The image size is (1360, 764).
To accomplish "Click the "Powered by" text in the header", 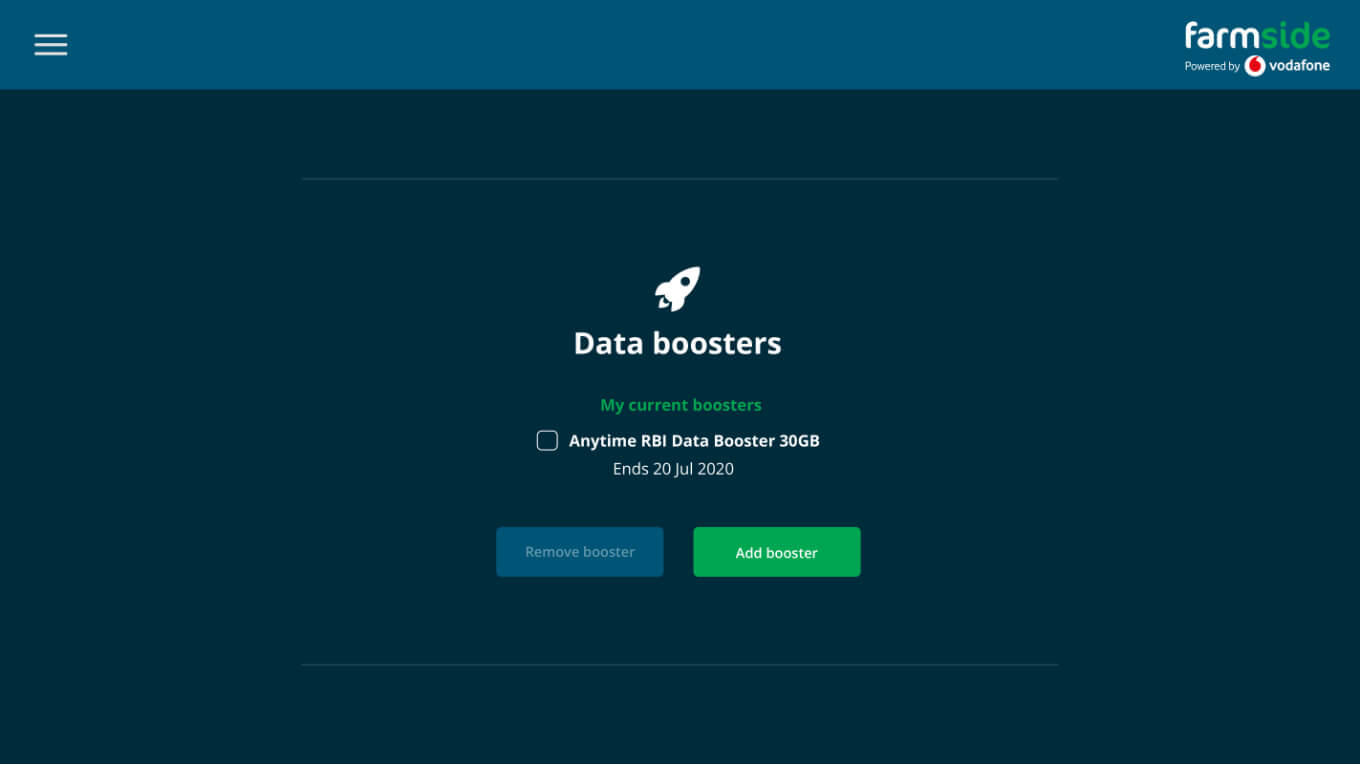I will coord(1212,66).
